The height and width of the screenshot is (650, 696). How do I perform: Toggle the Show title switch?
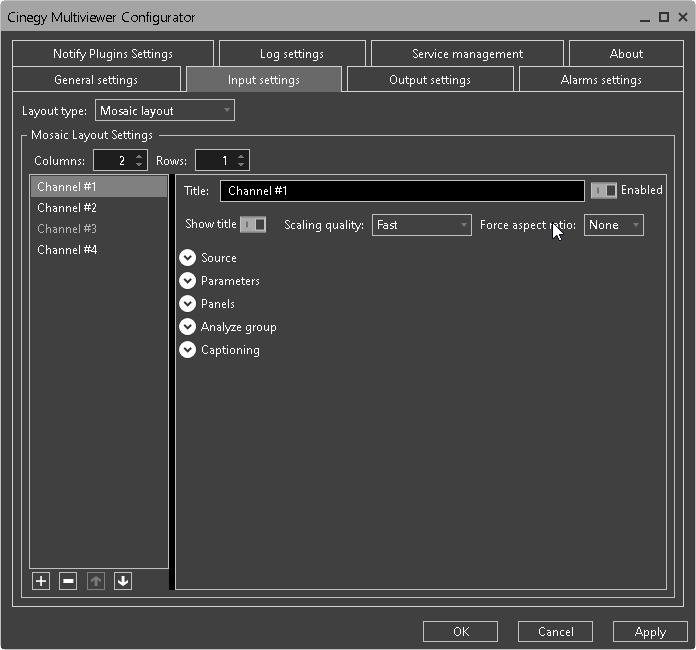point(253,225)
